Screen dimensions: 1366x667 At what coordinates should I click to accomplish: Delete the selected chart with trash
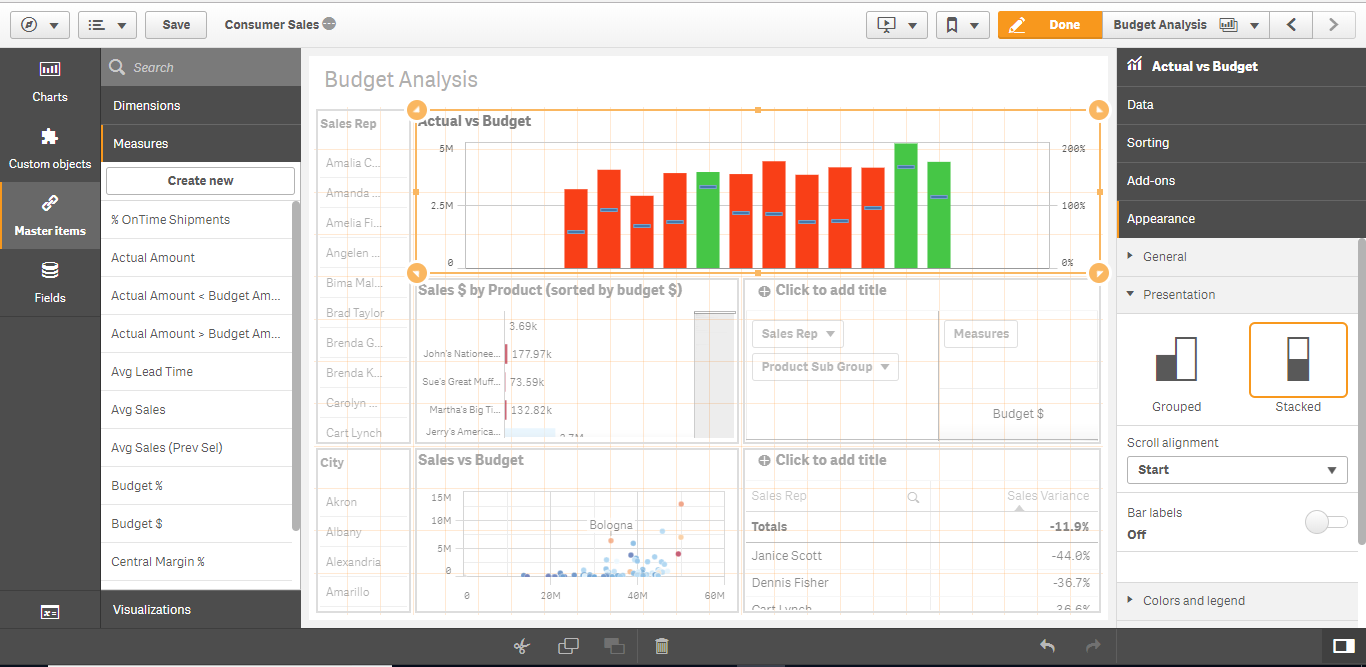pos(661,646)
